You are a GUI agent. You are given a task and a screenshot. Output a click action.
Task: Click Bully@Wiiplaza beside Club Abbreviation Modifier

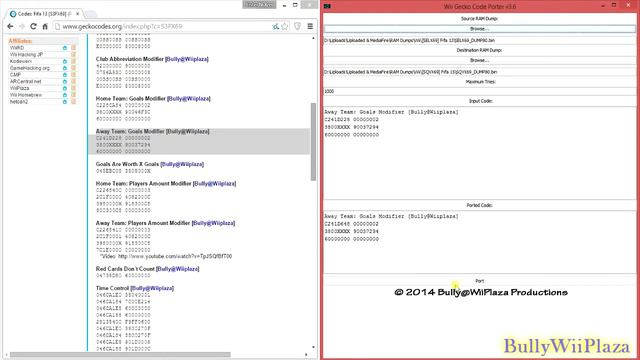(187, 59)
